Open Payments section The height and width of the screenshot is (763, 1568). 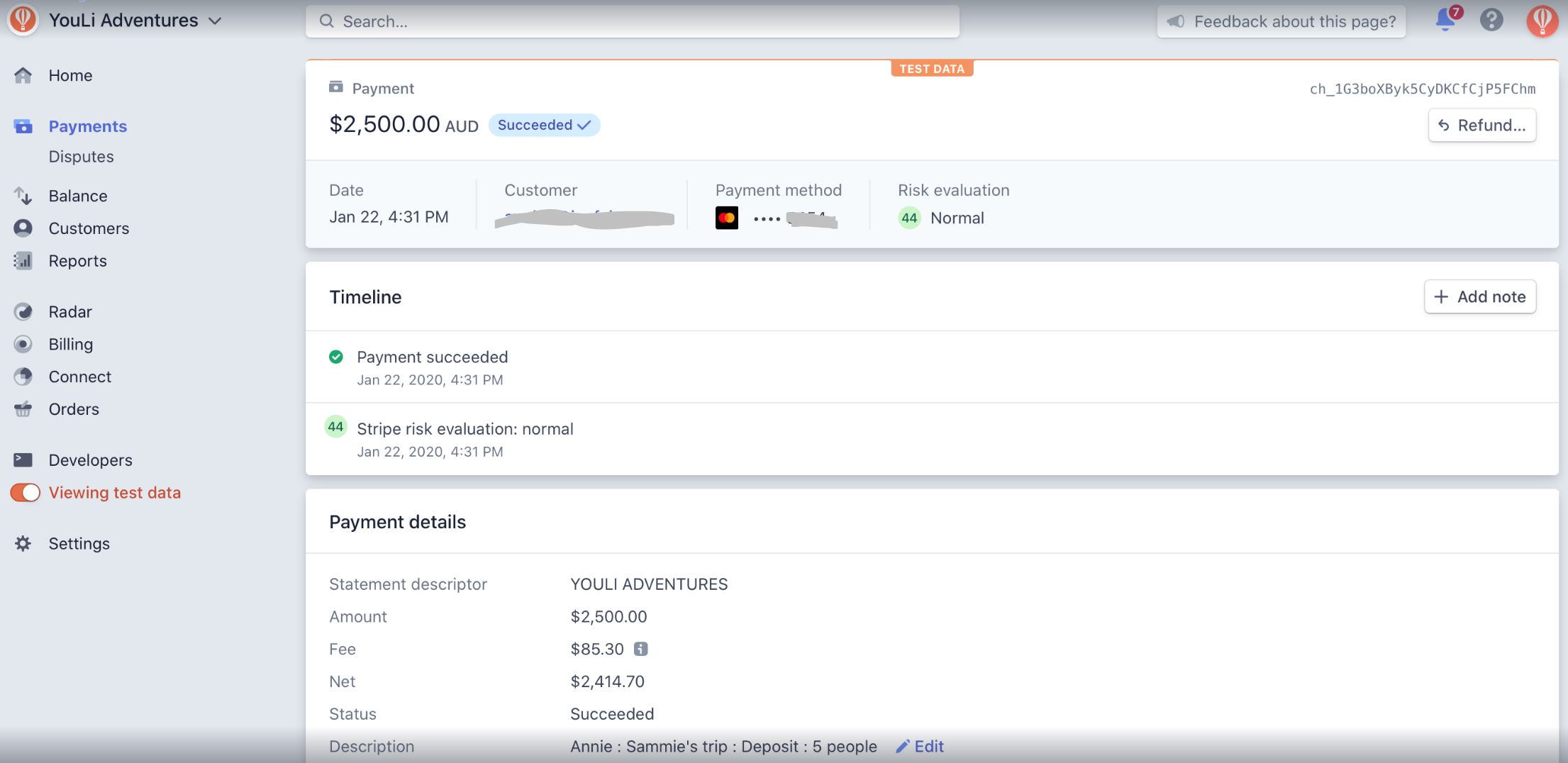tap(88, 126)
